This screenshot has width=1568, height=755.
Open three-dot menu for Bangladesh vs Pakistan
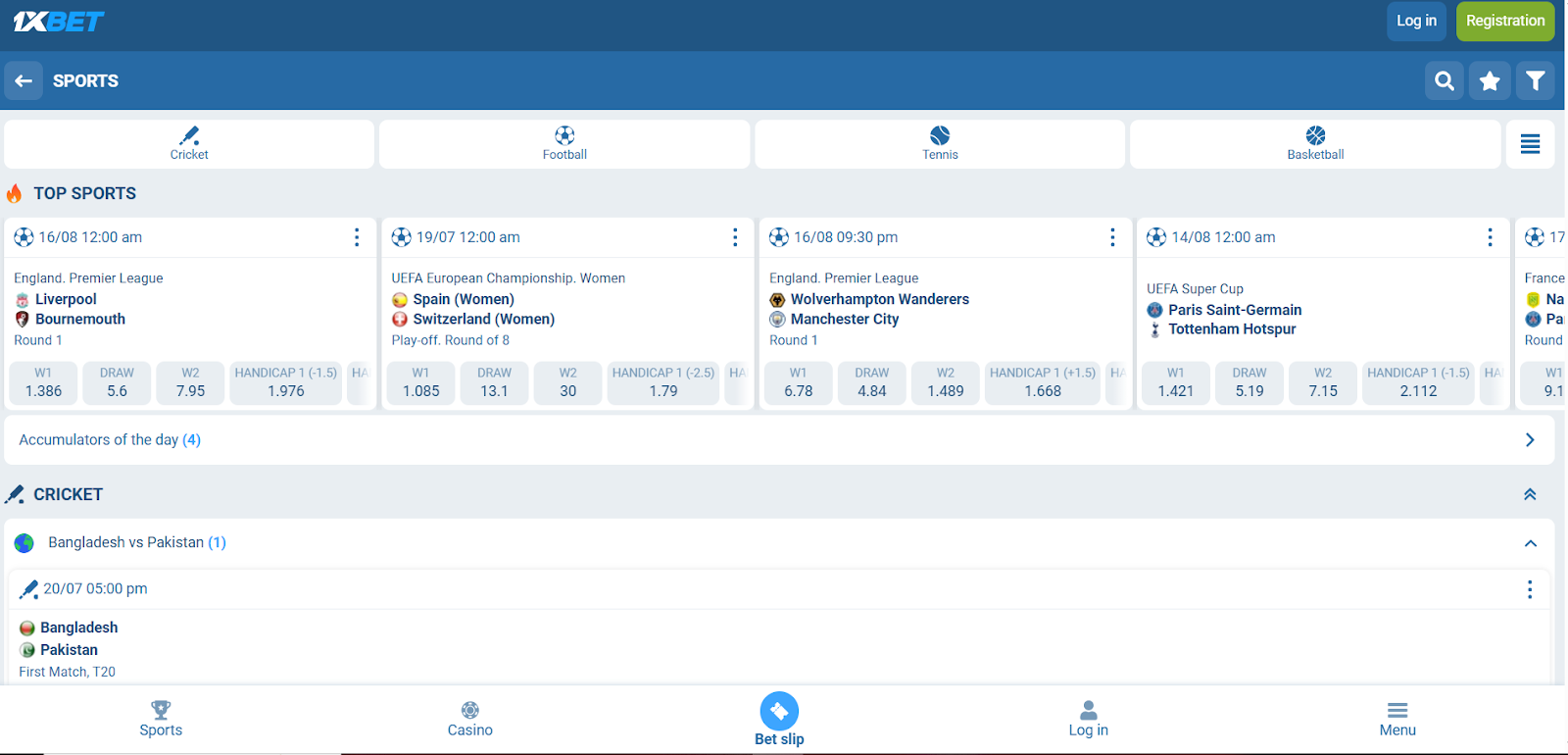coord(1529,589)
